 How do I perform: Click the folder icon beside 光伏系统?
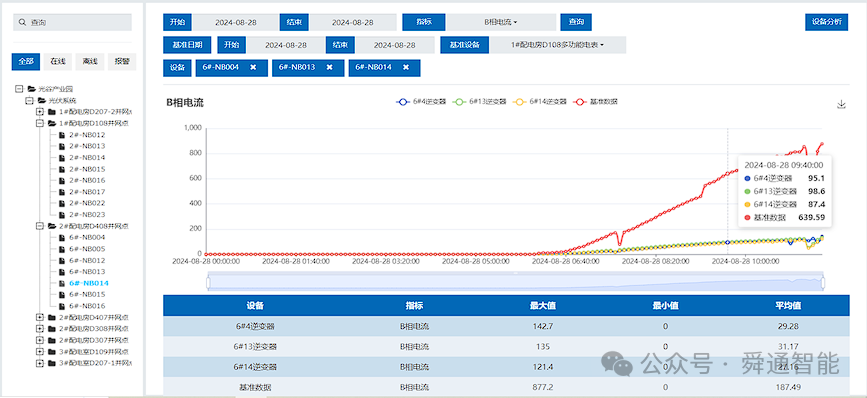[x=42, y=100]
